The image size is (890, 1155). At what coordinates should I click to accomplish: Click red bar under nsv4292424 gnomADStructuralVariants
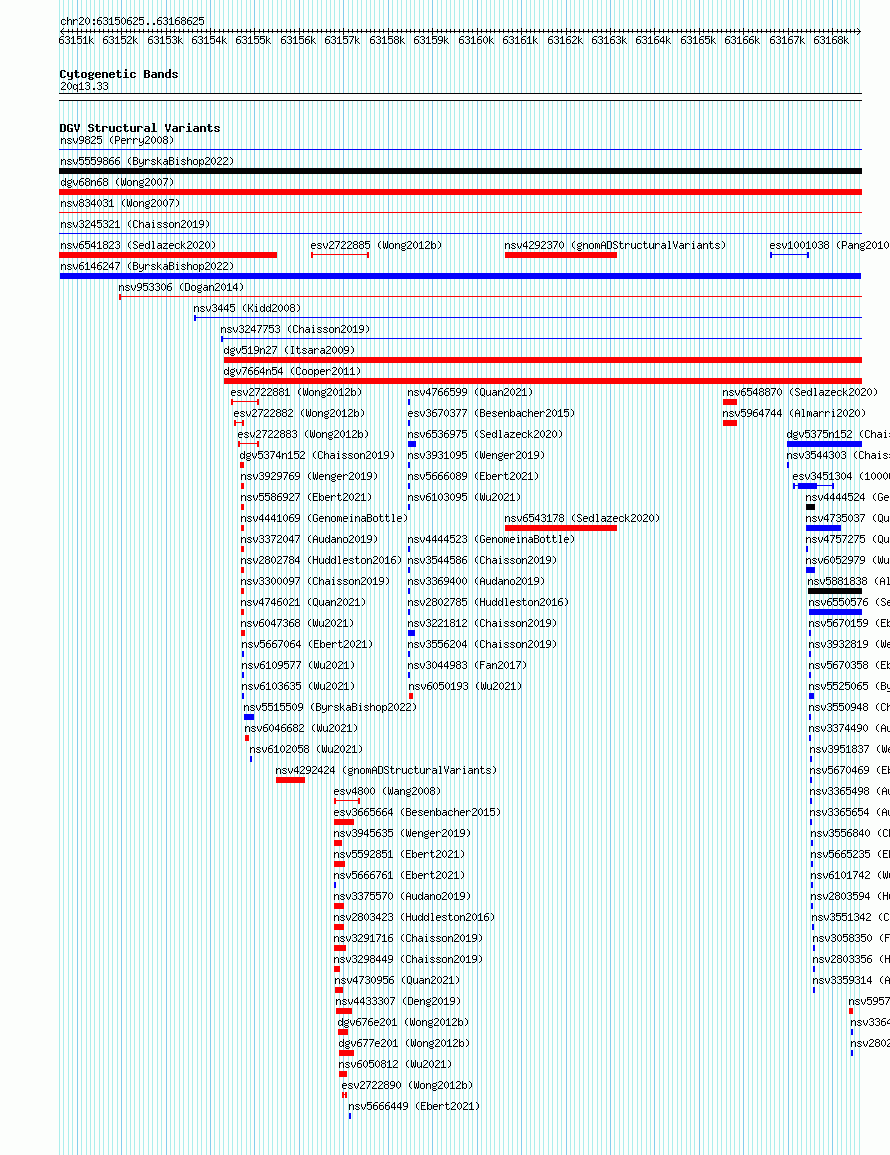[x=290, y=780]
